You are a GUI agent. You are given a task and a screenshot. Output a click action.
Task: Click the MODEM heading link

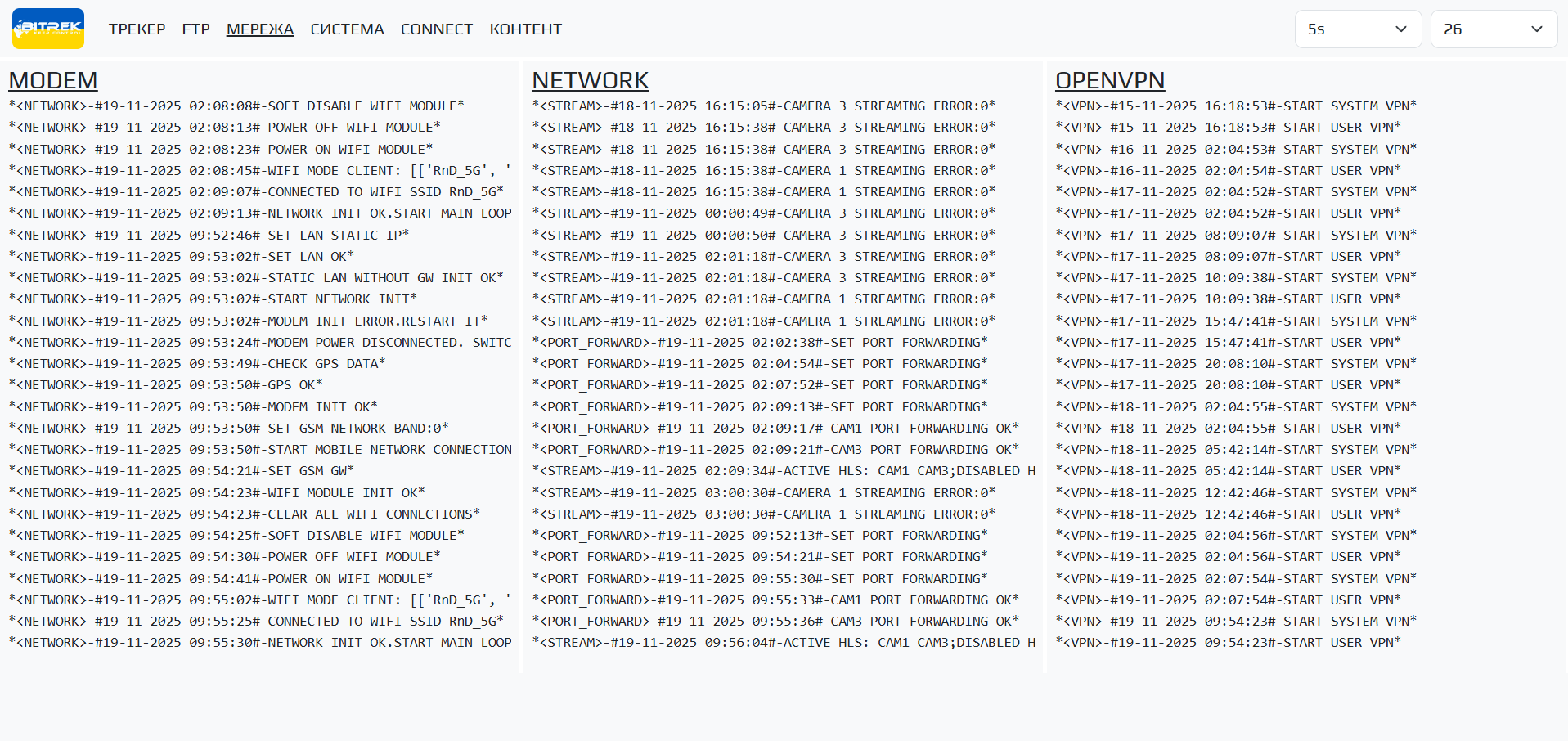[x=53, y=80]
